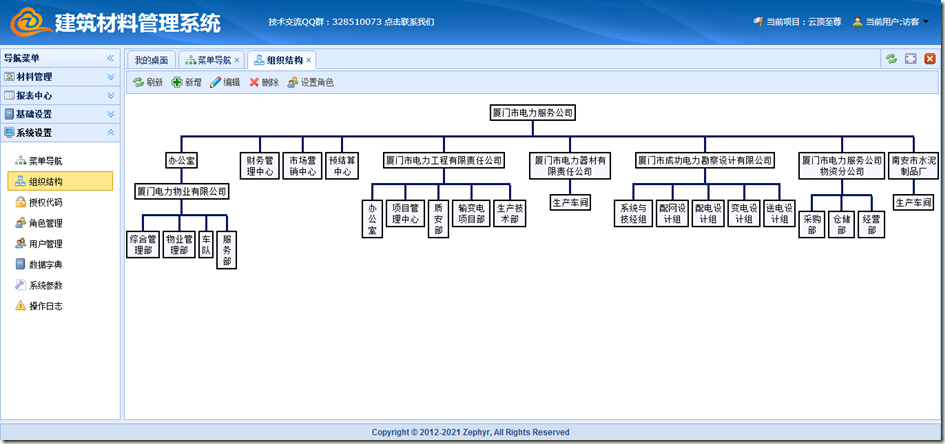Select the 配电设计组 node
The image size is (945, 444).
(x=708, y=213)
